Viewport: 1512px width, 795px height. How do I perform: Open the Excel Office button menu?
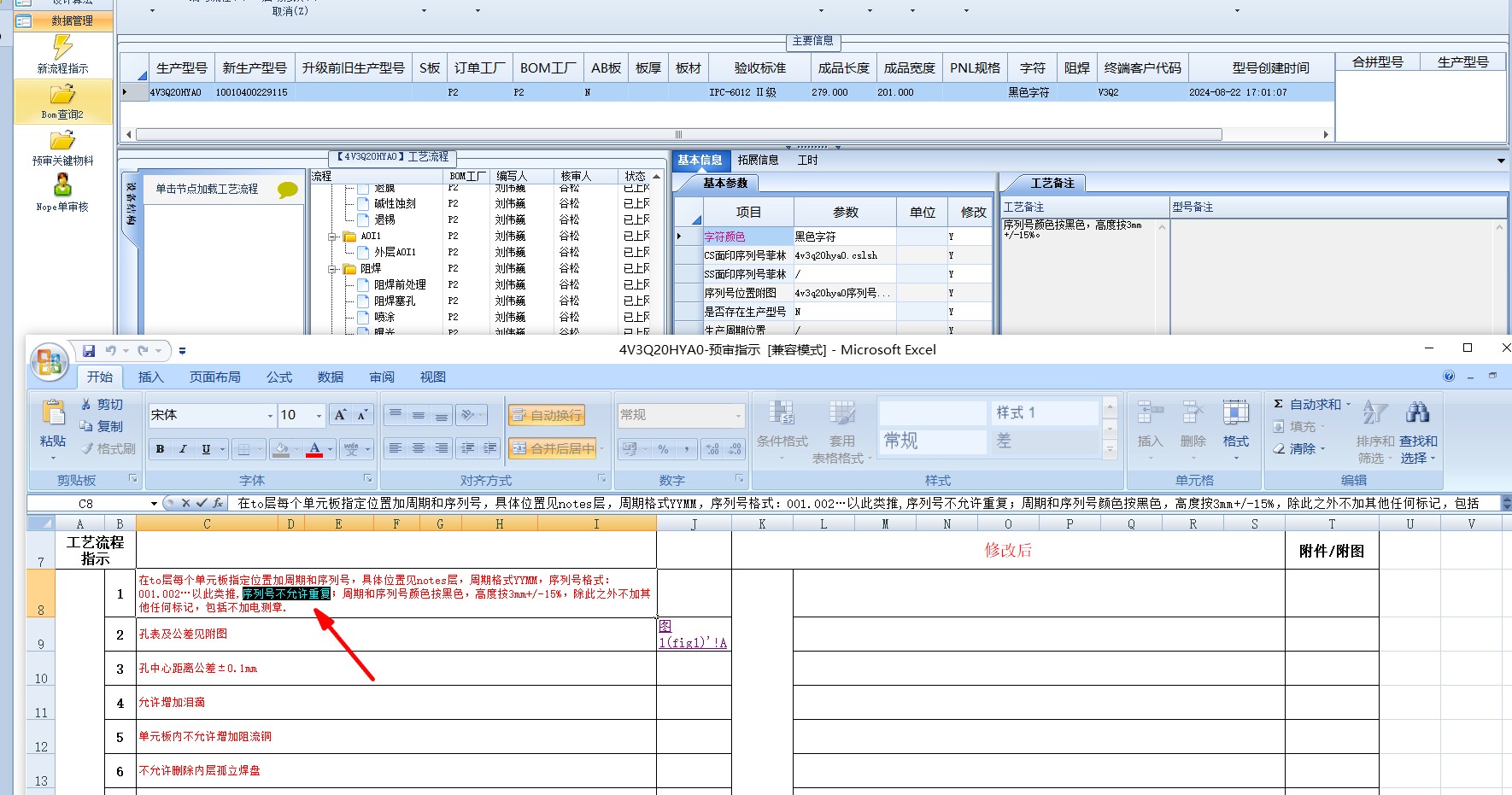coord(49,363)
